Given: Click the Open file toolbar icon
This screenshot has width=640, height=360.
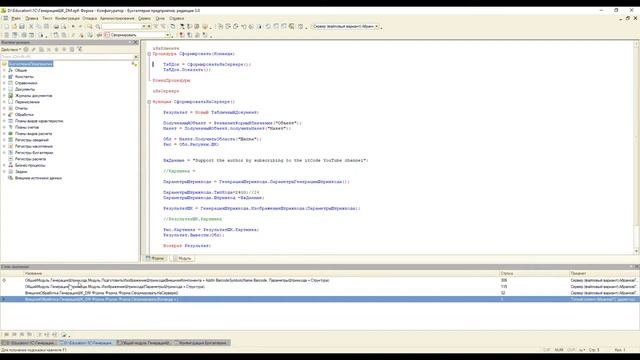Looking at the screenshot, I should pyautogui.click(x=14, y=27).
